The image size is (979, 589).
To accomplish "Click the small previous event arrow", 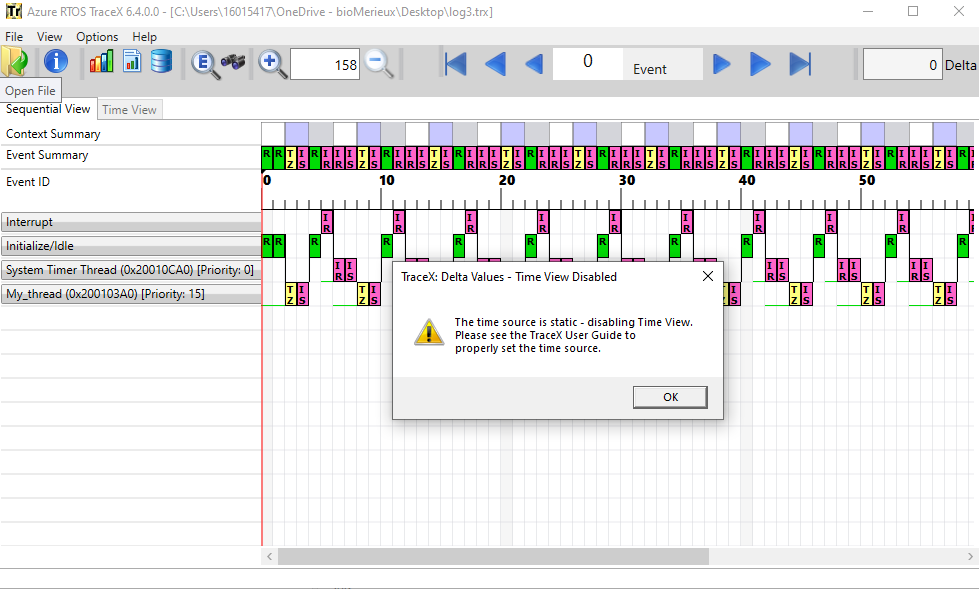I will click(x=534, y=64).
